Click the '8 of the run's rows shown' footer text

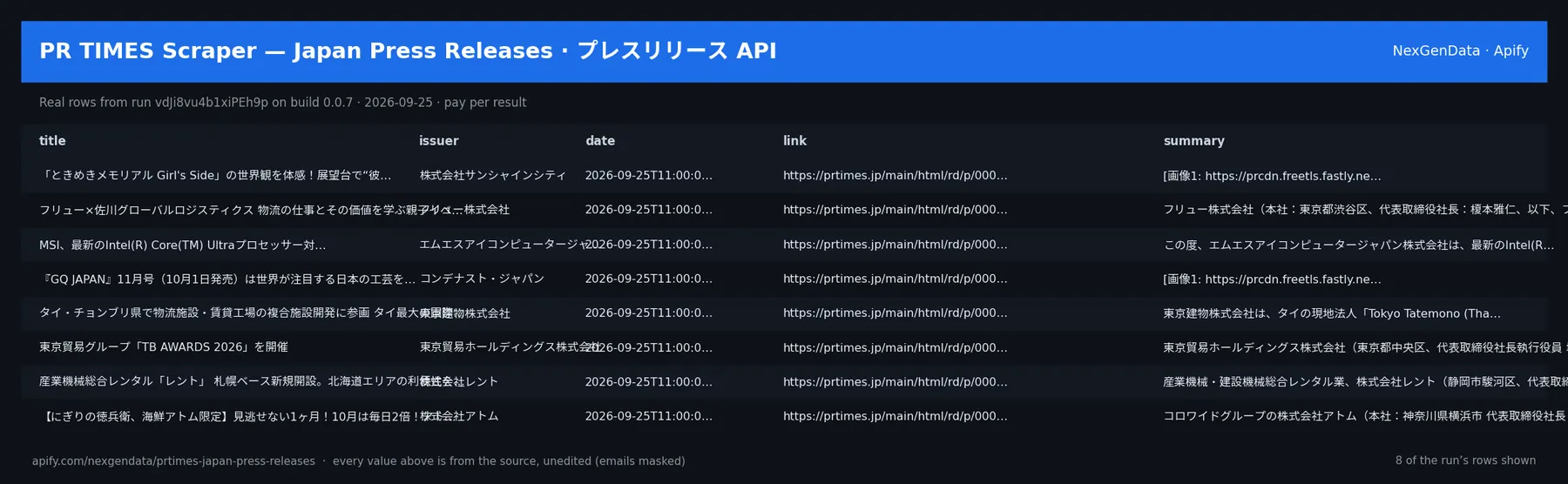pyautogui.click(x=1465, y=460)
